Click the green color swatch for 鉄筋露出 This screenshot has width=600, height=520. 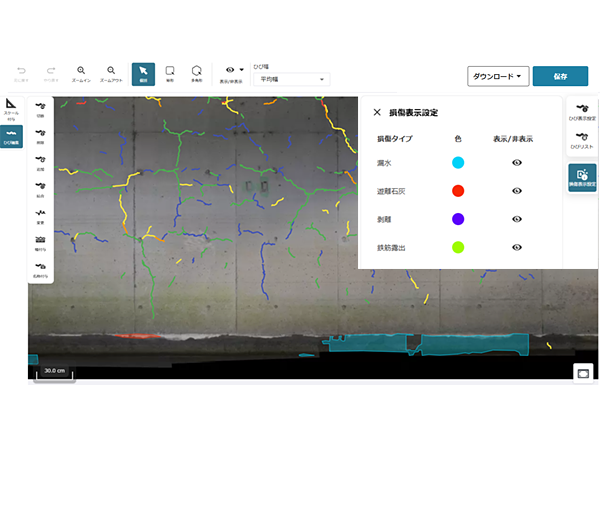tap(458, 247)
